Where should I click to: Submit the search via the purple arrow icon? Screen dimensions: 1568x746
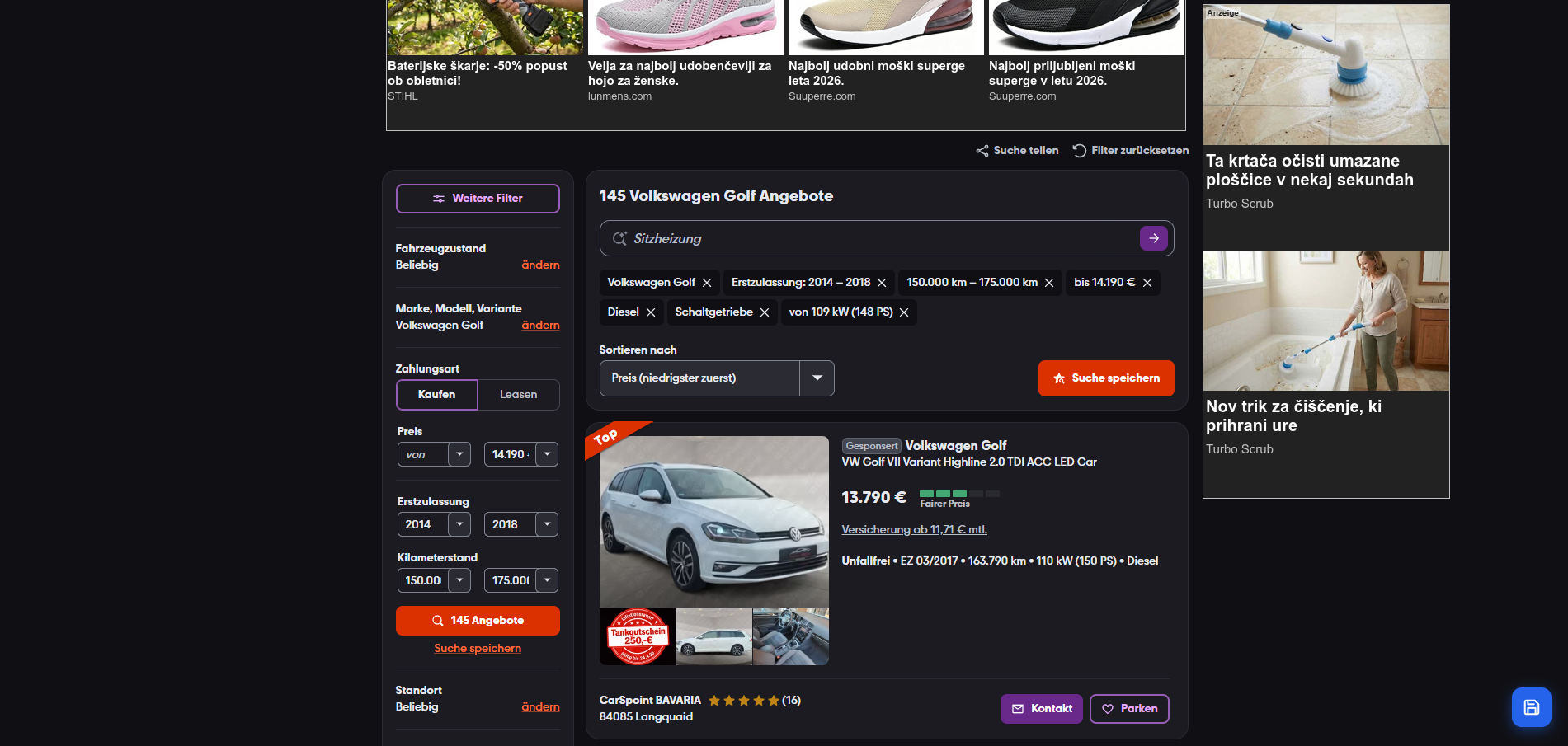[x=1153, y=238]
